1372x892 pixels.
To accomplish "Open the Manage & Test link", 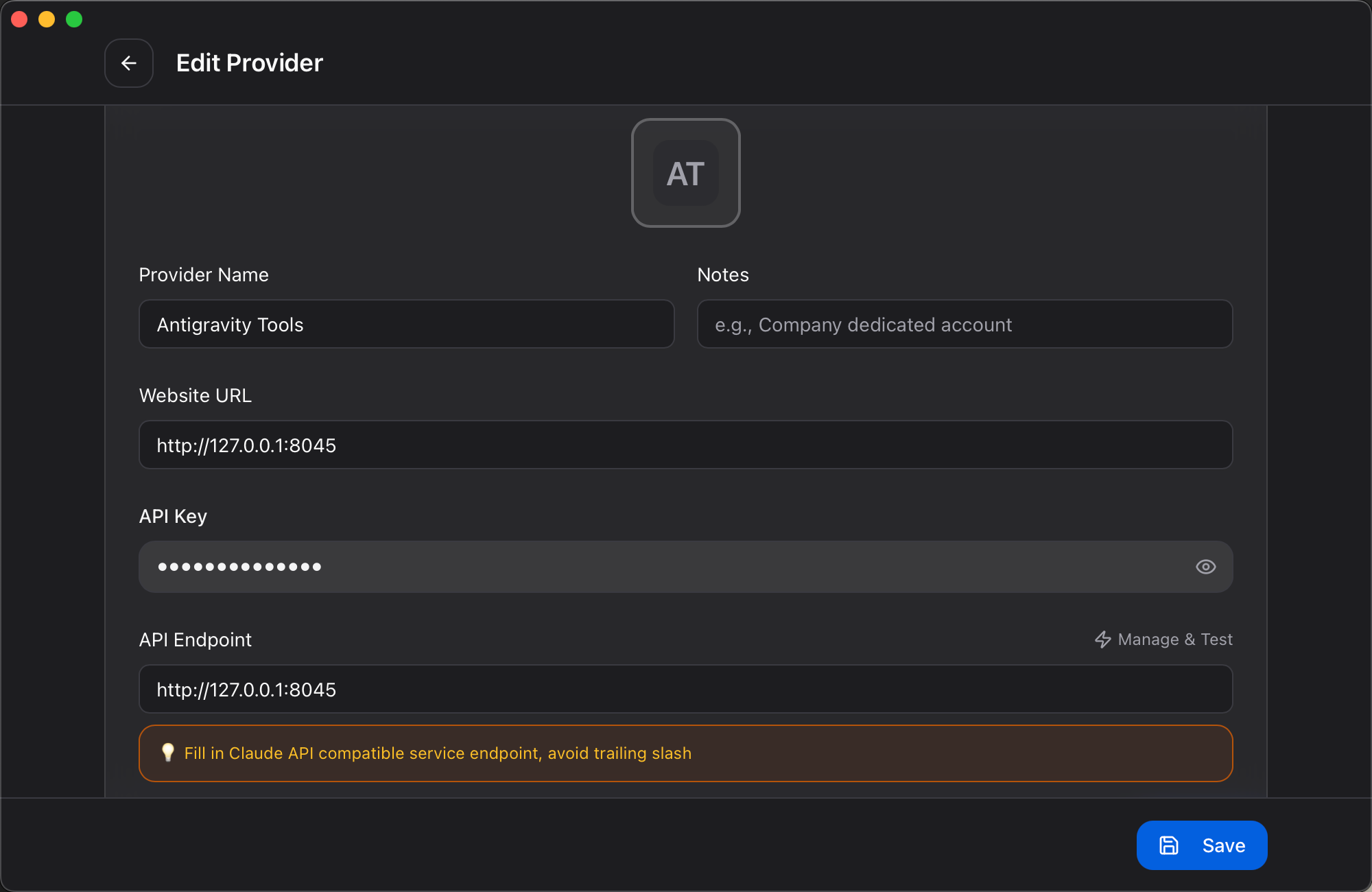I will point(1174,639).
